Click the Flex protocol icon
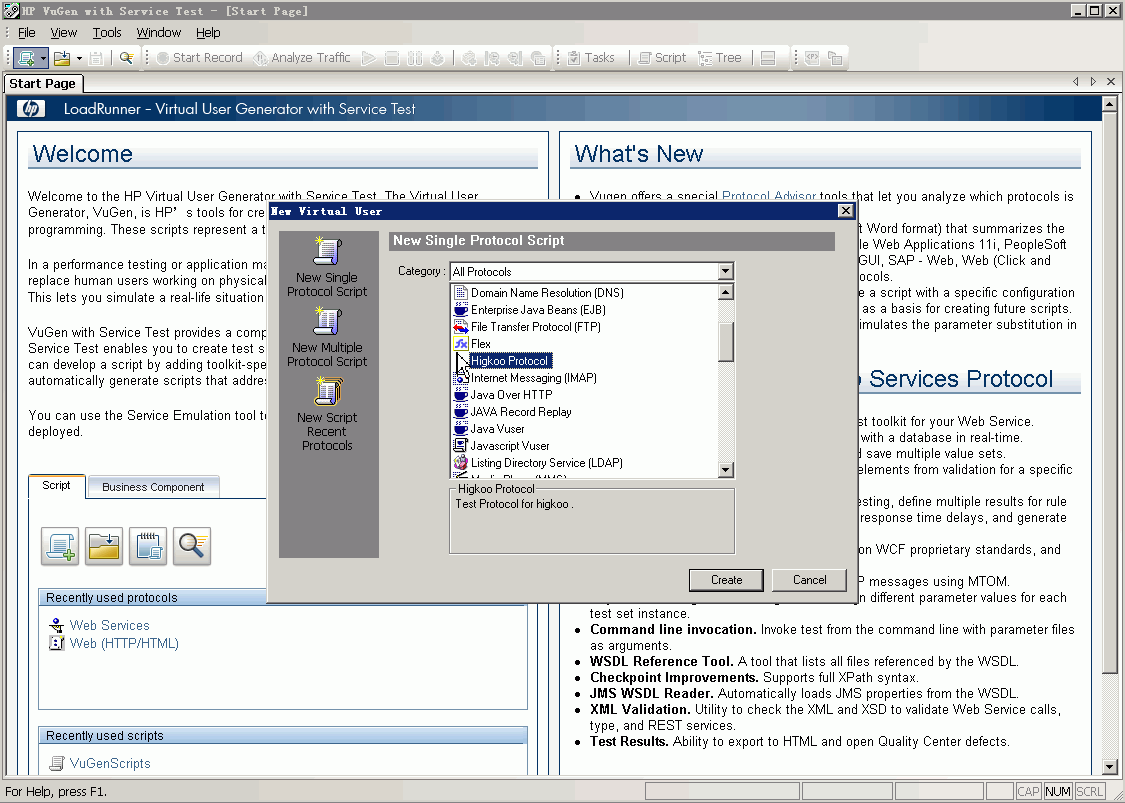 click(x=461, y=344)
